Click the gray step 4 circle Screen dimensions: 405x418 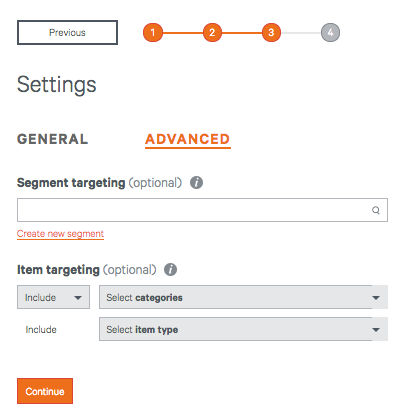[x=330, y=32]
